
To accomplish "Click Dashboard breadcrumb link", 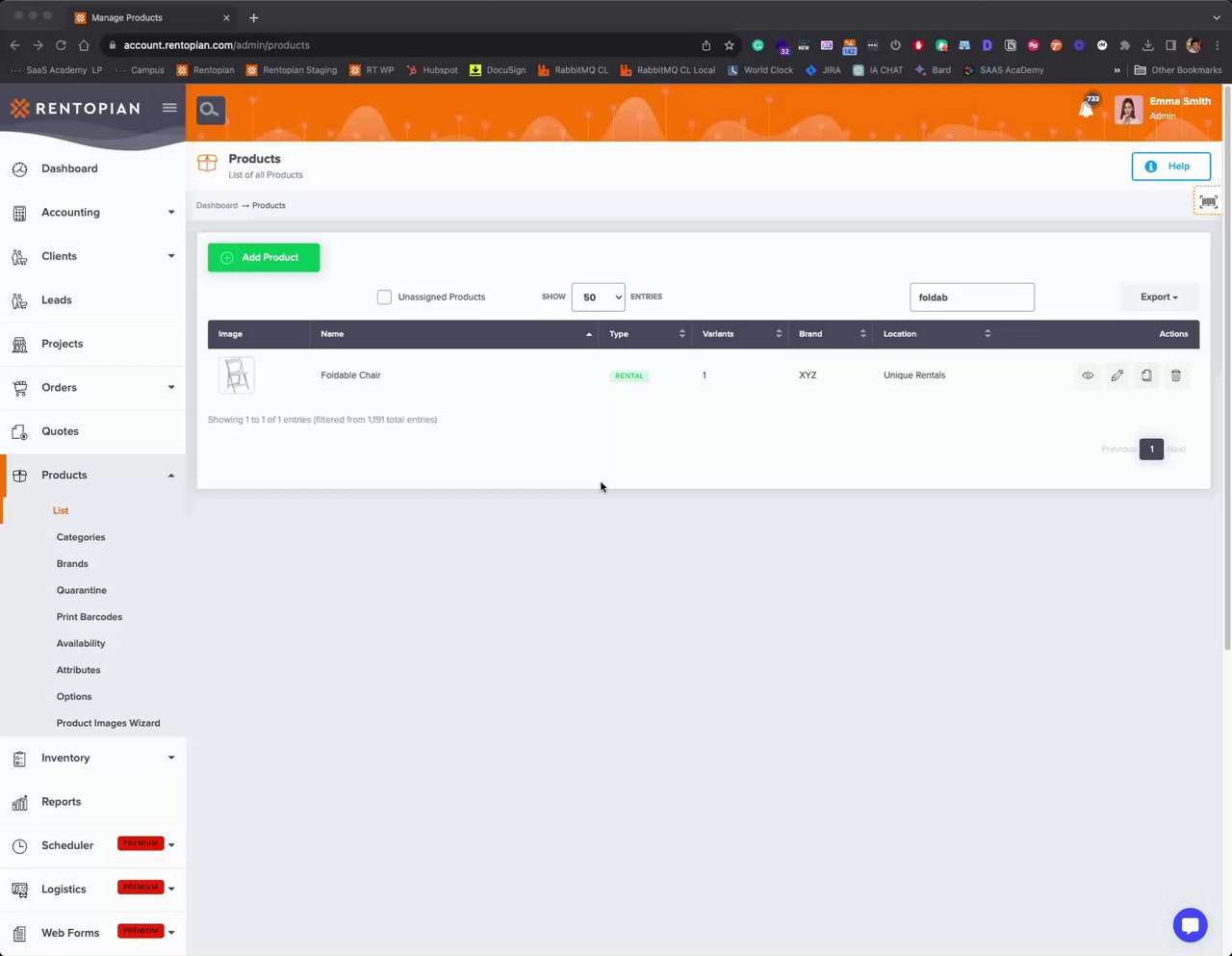I will pos(217,205).
